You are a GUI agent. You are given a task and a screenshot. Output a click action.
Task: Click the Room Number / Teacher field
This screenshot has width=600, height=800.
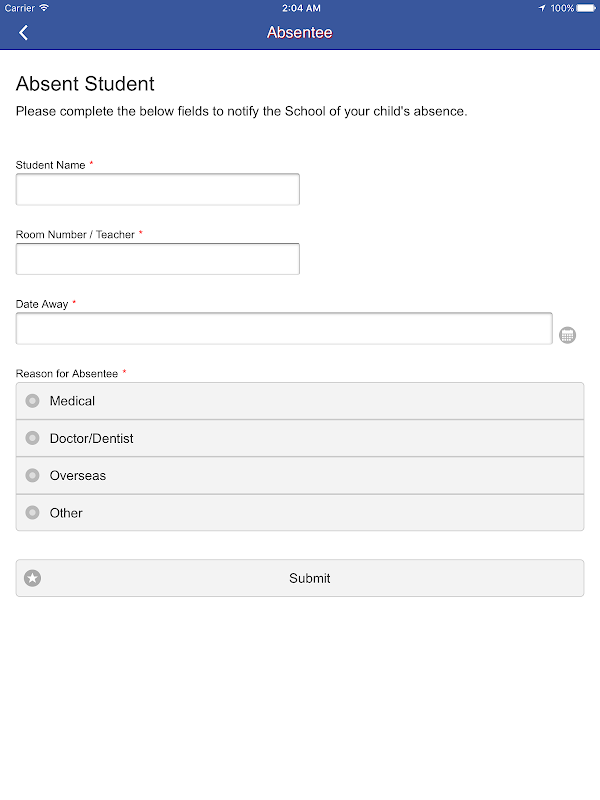157,259
